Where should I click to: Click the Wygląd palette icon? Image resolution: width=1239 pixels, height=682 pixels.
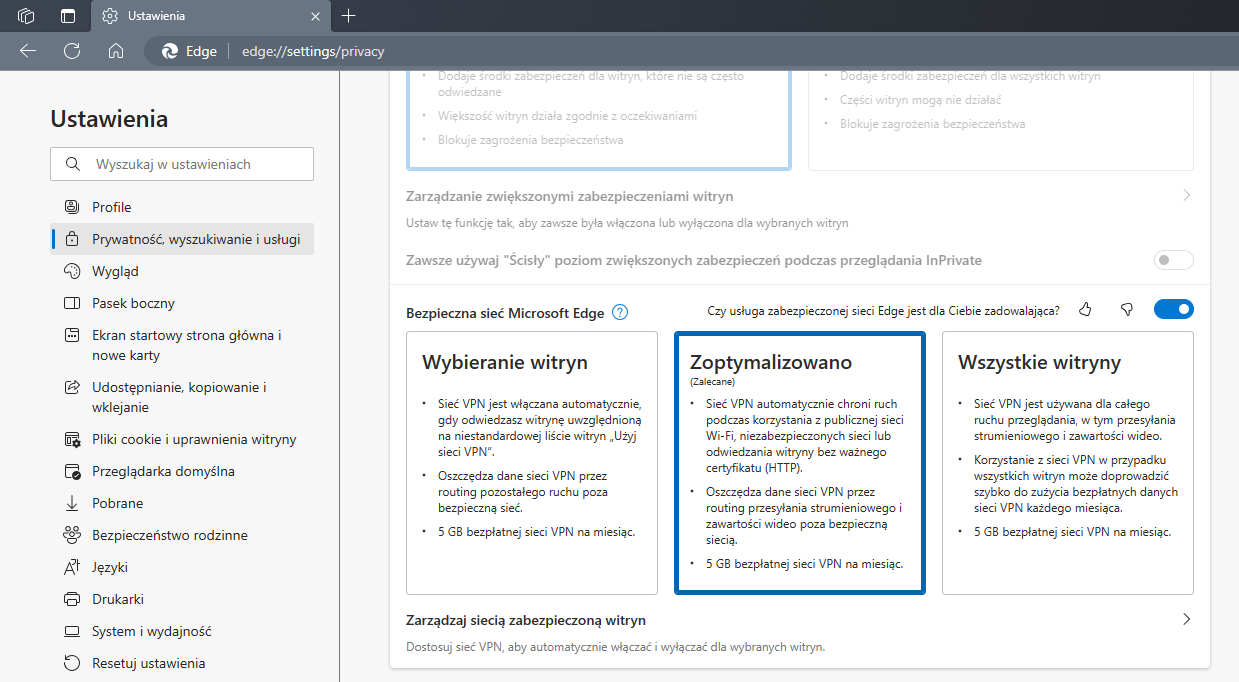(x=72, y=271)
